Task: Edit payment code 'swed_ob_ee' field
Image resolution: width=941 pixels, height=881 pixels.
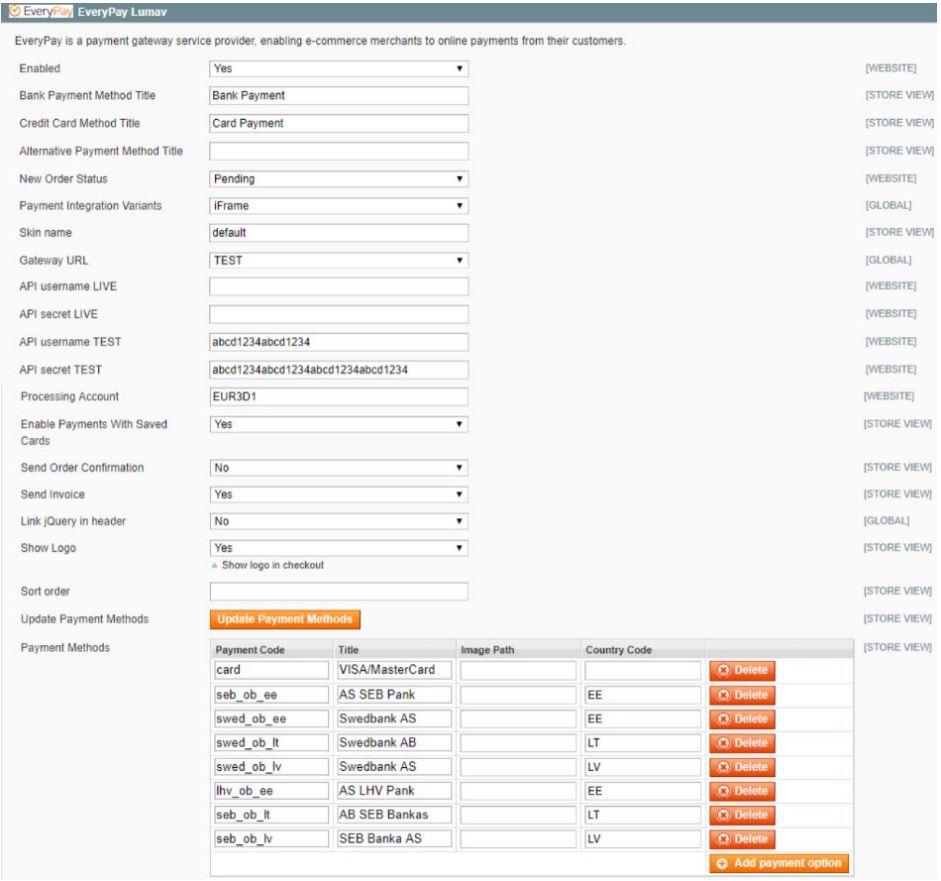Action: pyautogui.click(x=271, y=719)
